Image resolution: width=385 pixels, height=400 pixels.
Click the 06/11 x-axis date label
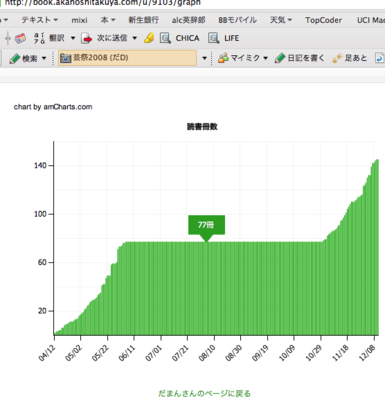[127, 353]
